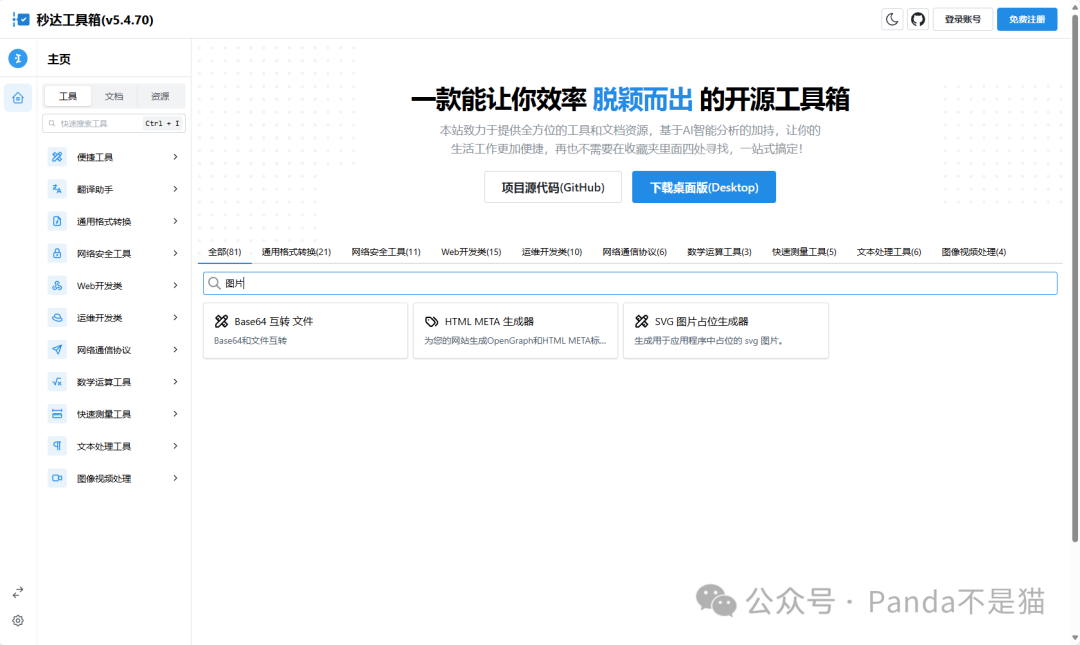Image resolution: width=1080 pixels, height=645 pixels.
Task: Expand the 通用格式转换 chevron
Action: pyautogui.click(x=176, y=221)
